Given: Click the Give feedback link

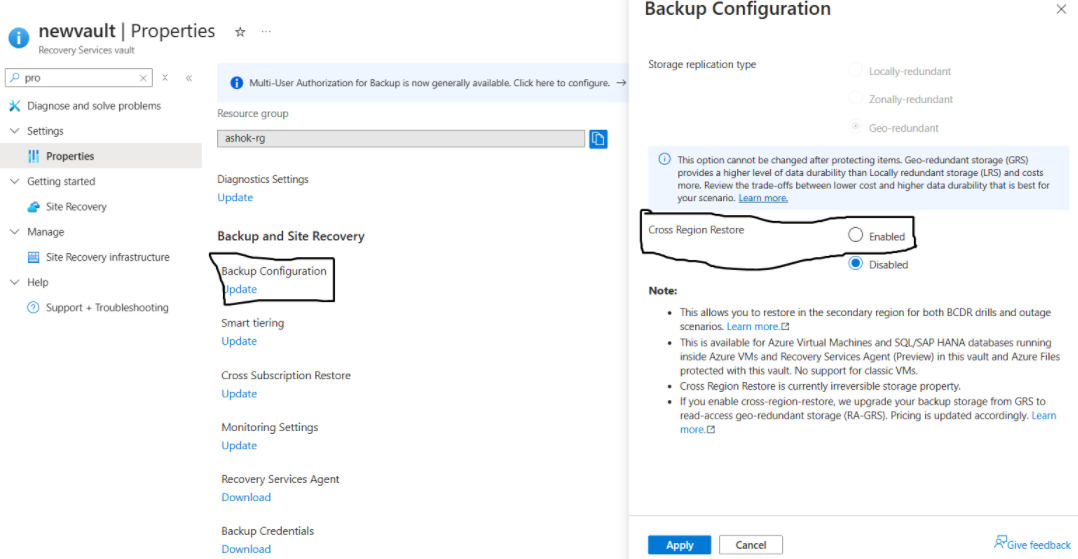Looking at the screenshot, I should [1038, 545].
